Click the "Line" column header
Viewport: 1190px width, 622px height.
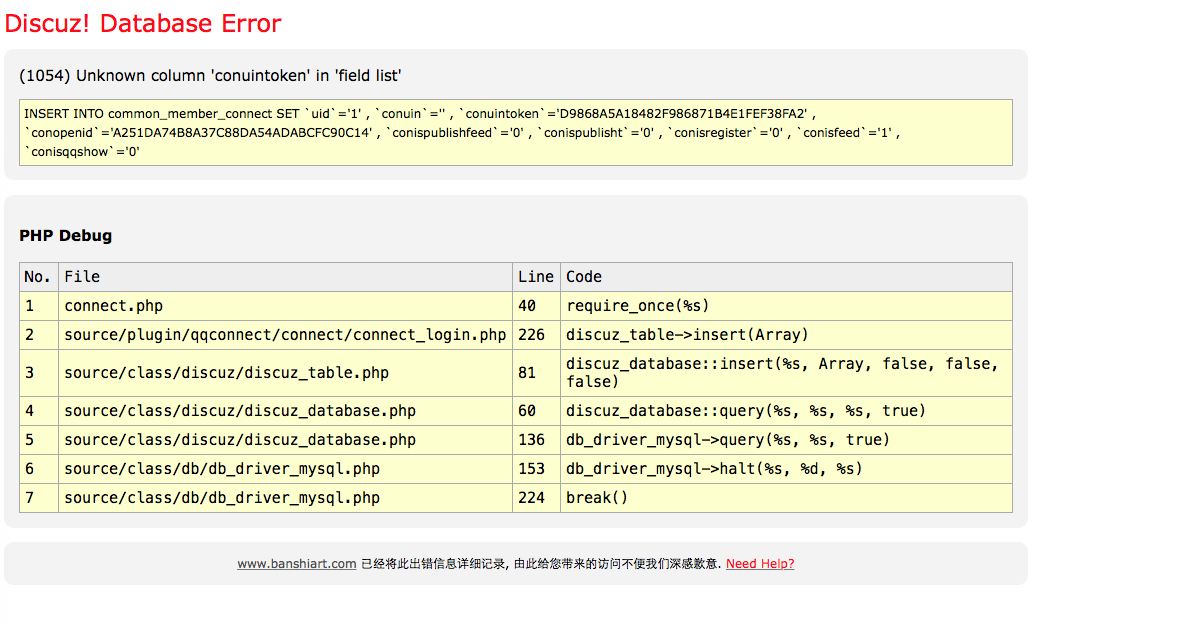pos(535,277)
